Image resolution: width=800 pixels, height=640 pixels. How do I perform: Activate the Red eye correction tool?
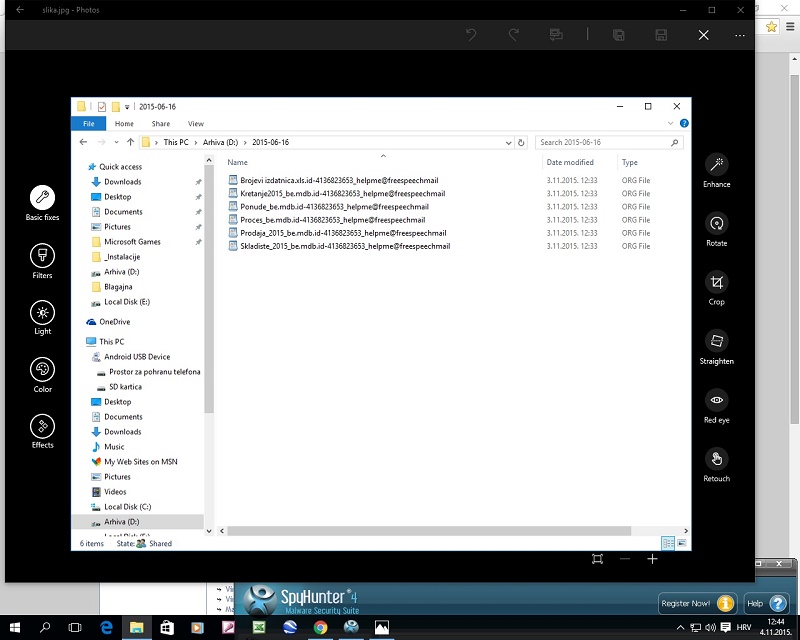(716, 400)
